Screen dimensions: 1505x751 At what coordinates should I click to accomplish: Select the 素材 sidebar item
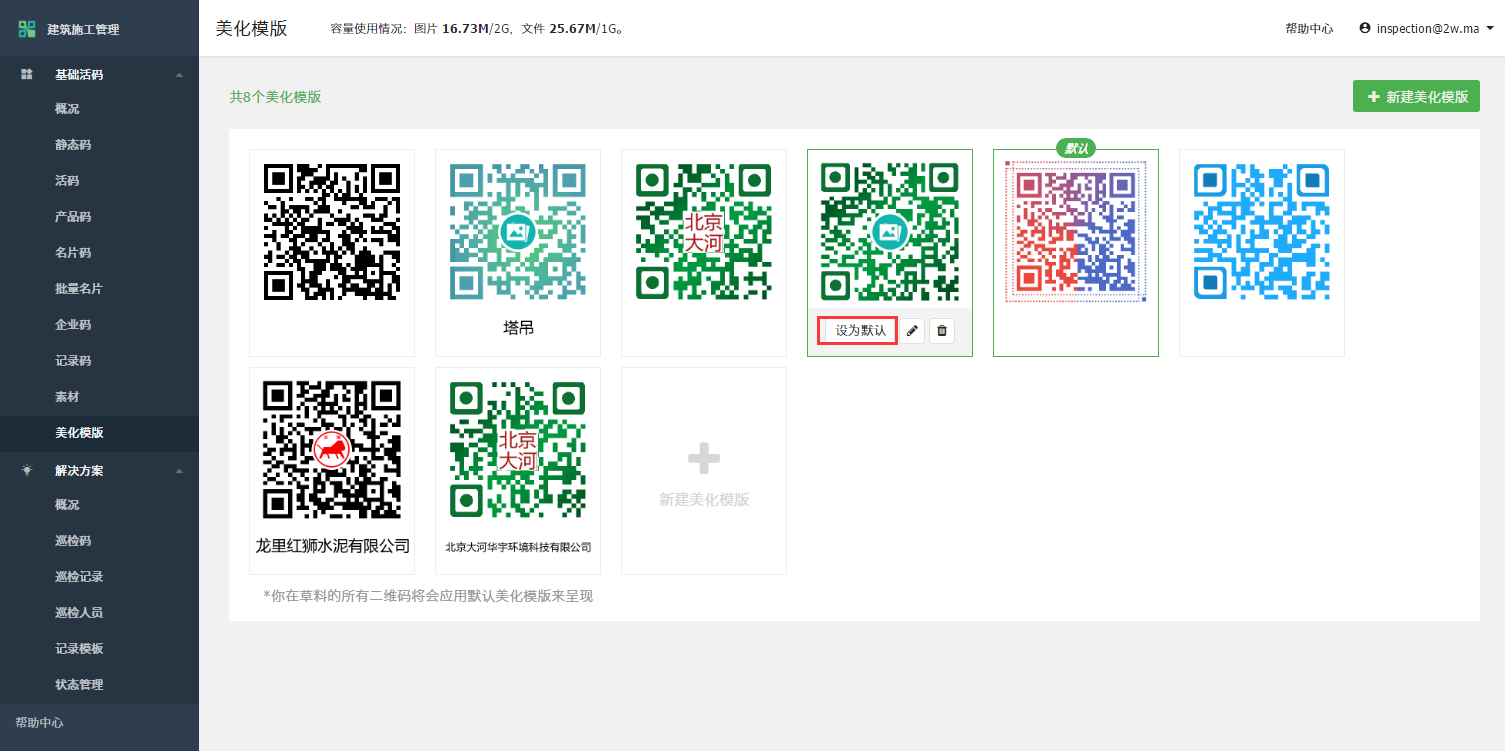pos(67,397)
